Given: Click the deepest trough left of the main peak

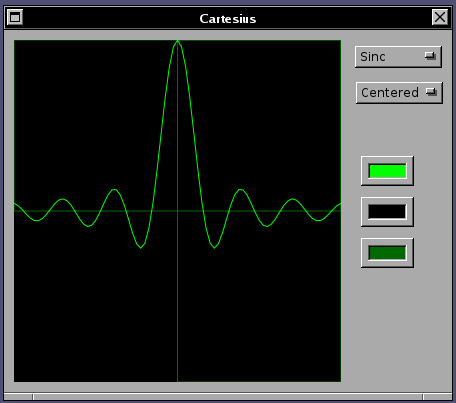Looking at the screenshot, I should coord(141,247).
